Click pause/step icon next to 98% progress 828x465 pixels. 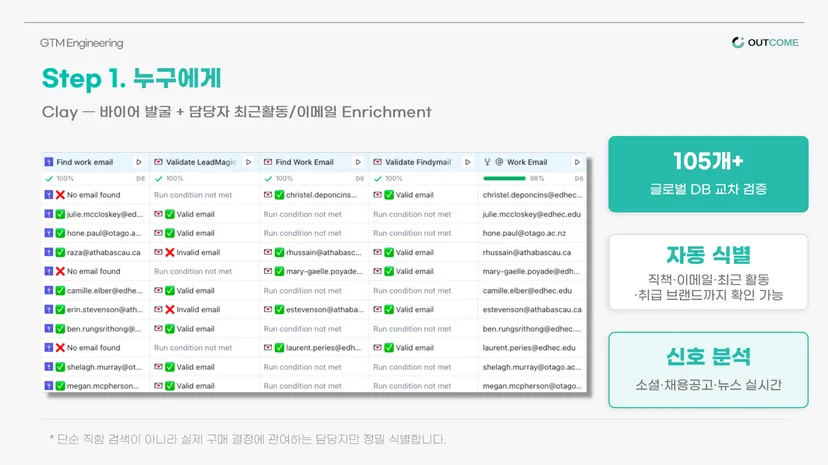click(x=579, y=178)
